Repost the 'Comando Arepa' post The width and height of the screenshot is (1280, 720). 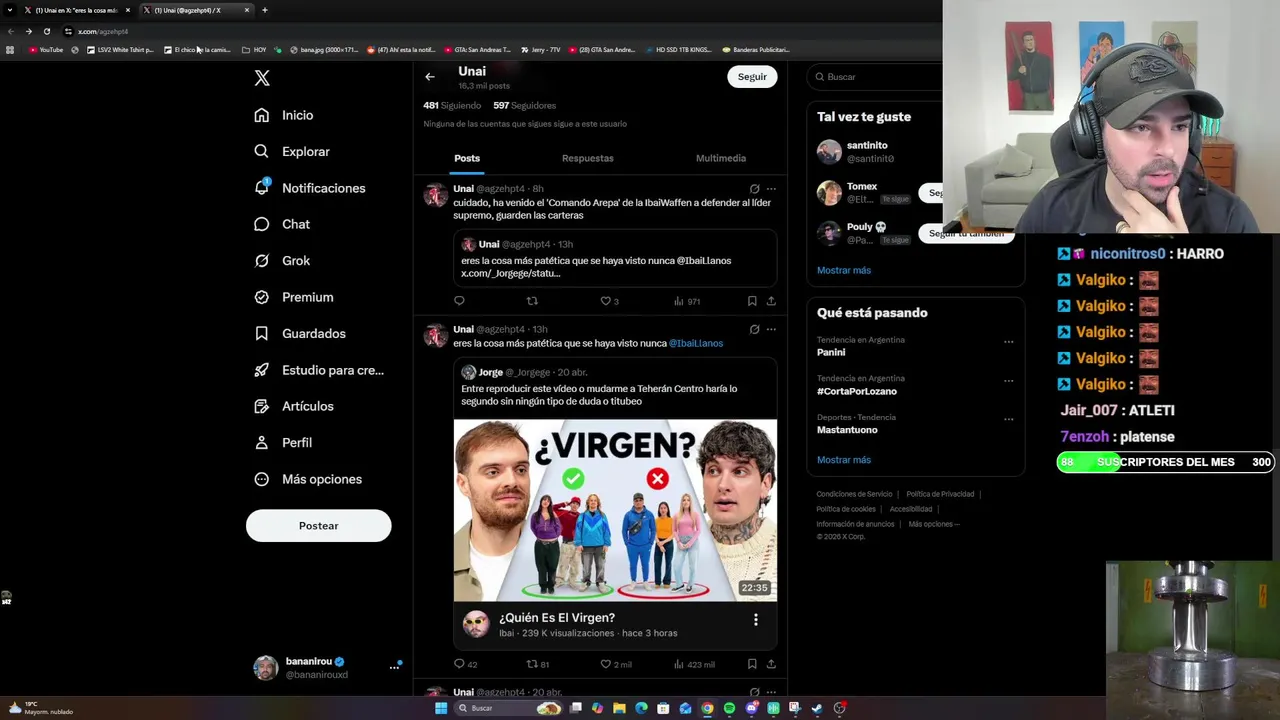tap(532, 301)
